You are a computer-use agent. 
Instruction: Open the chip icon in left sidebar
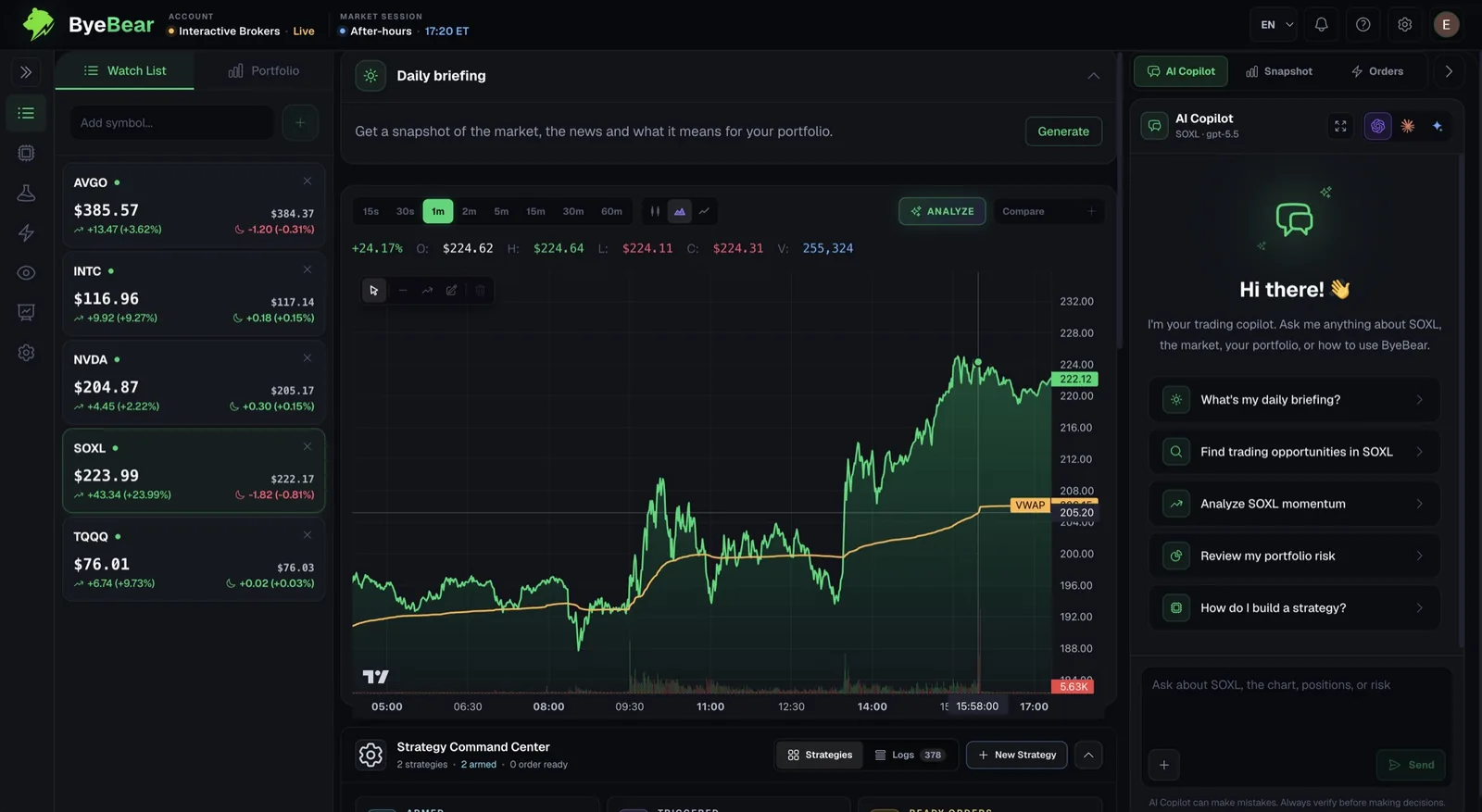[26, 153]
